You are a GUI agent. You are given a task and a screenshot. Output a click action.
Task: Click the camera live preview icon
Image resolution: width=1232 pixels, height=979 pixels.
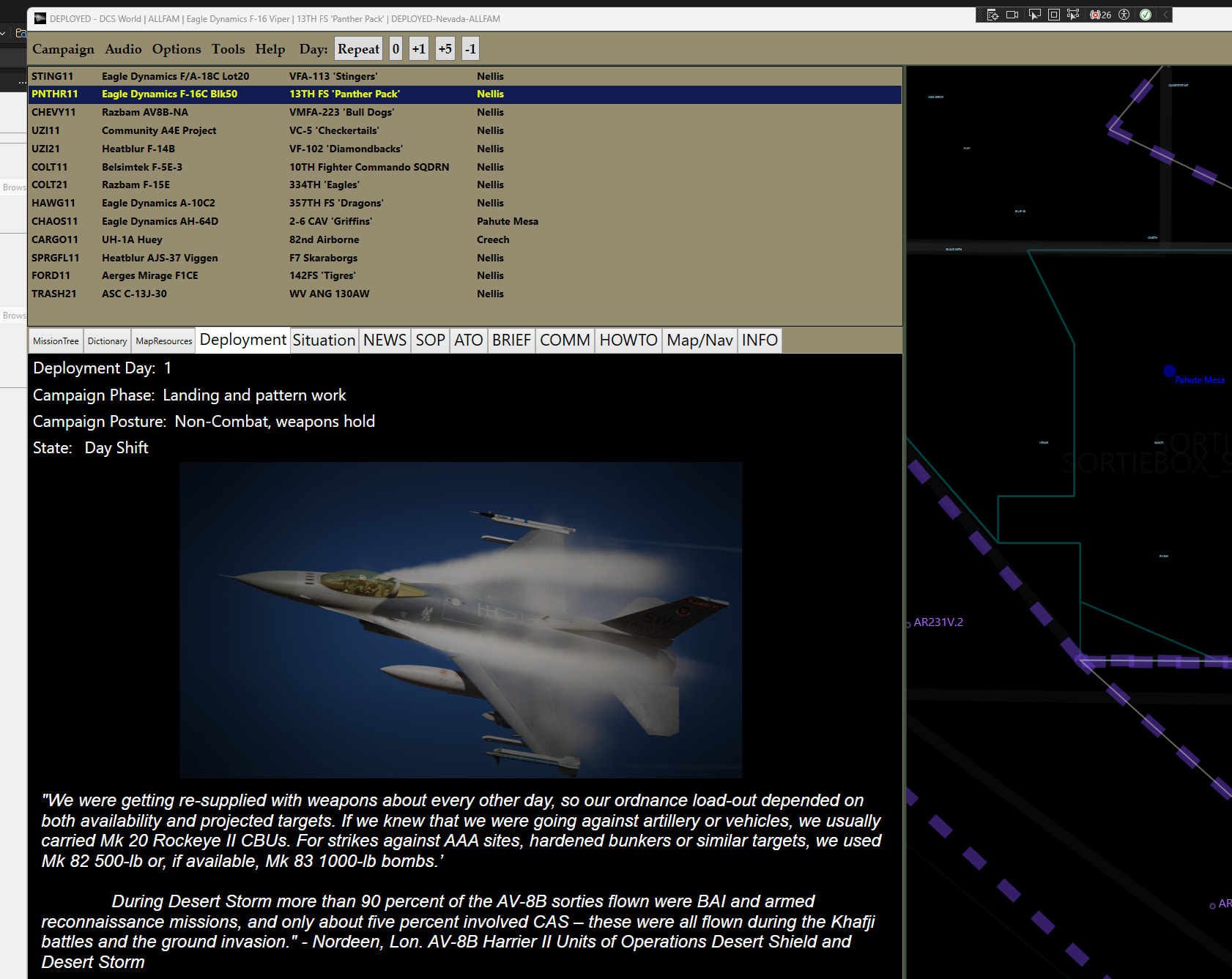pos(1012,15)
